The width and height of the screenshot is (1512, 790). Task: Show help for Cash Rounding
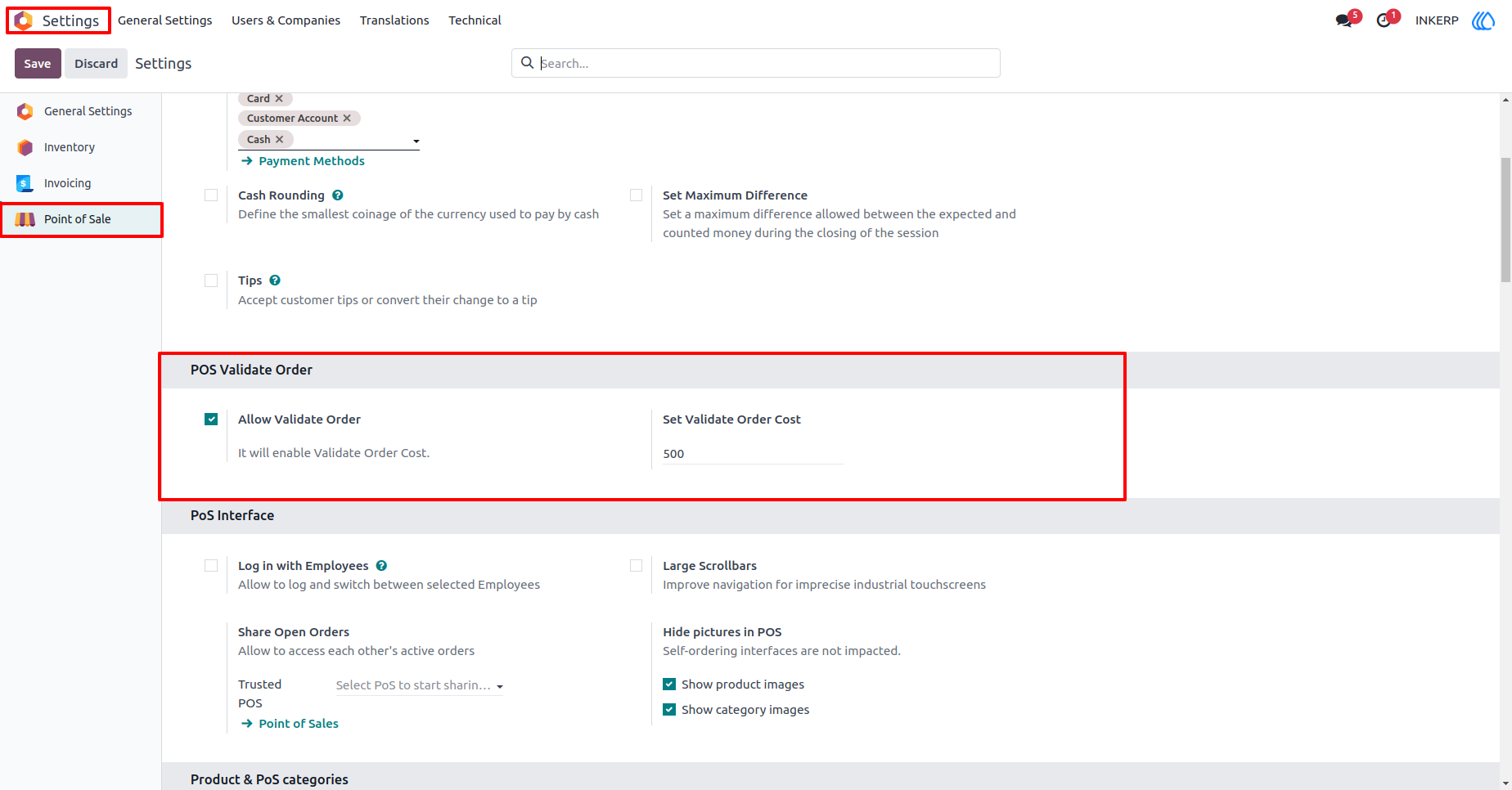pyautogui.click(x=338, y=195)
